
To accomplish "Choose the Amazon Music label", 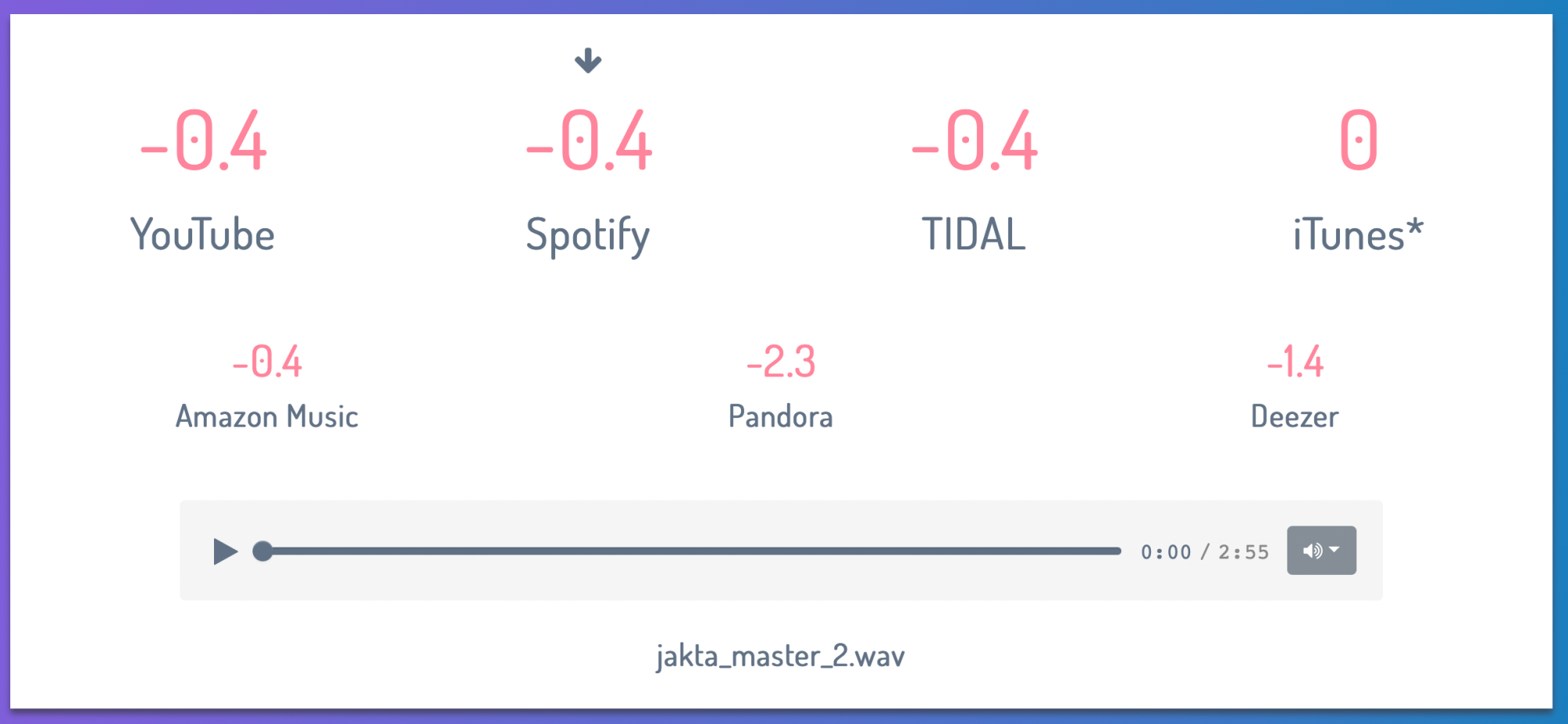I will click(x=267, y=417).
